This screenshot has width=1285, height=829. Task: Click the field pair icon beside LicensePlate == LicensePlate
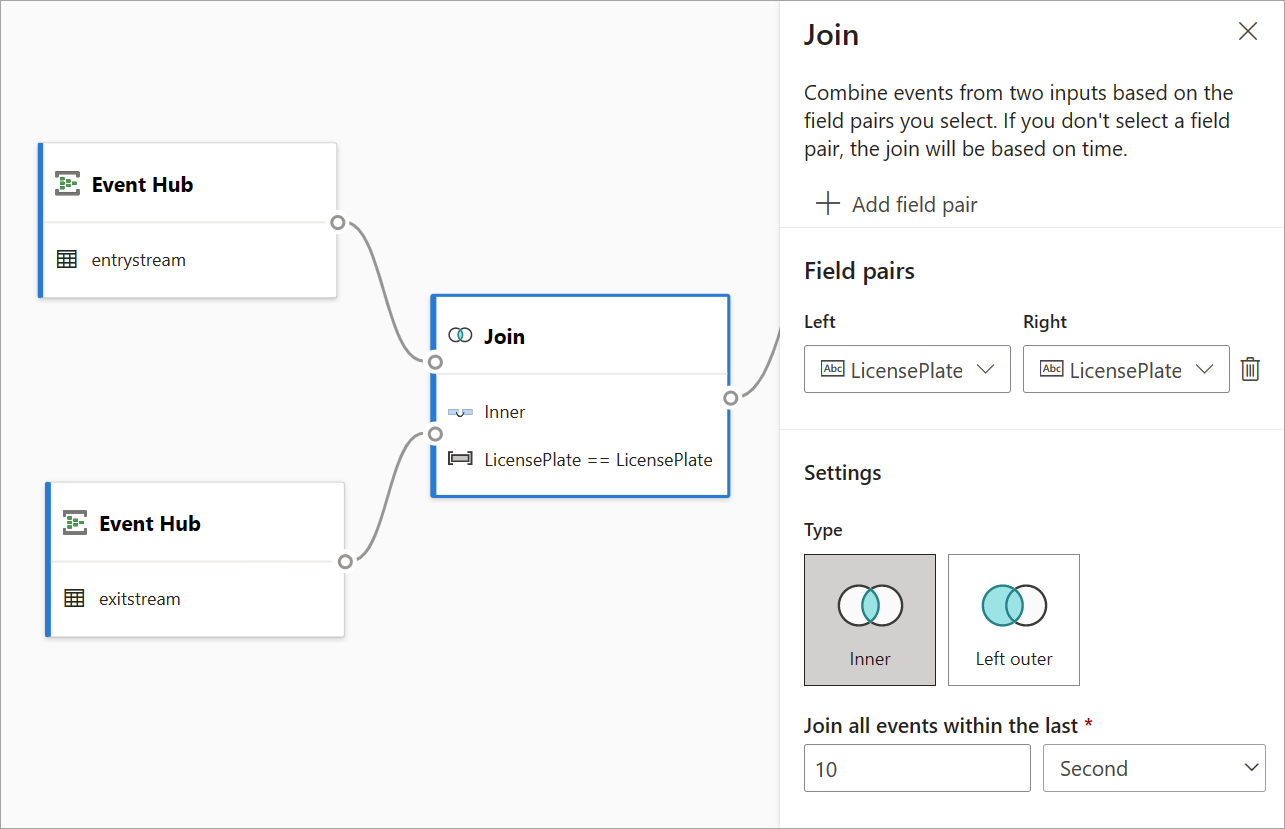pos(461,459)
